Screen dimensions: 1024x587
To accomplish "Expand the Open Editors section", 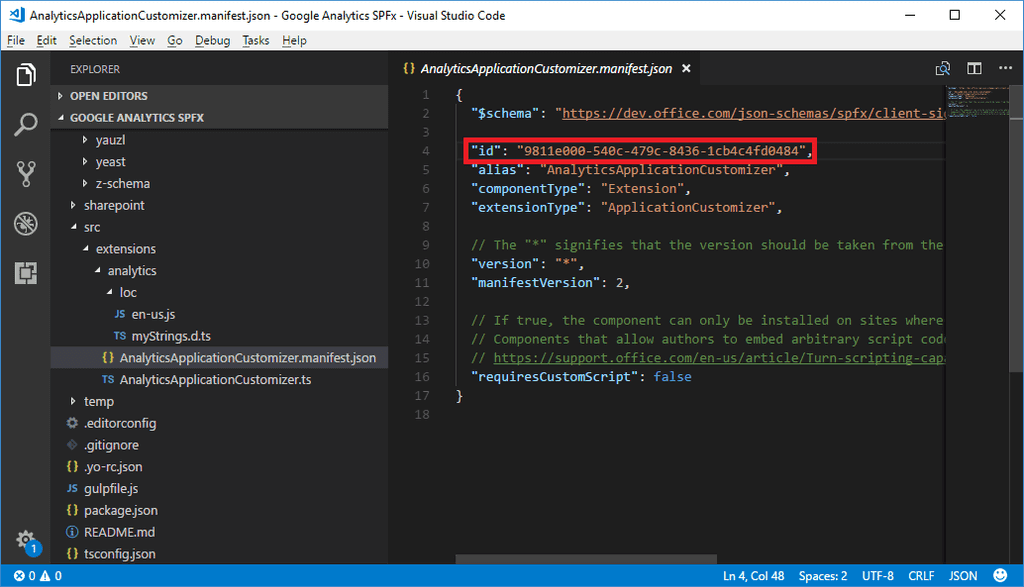I will pos(108,96).
